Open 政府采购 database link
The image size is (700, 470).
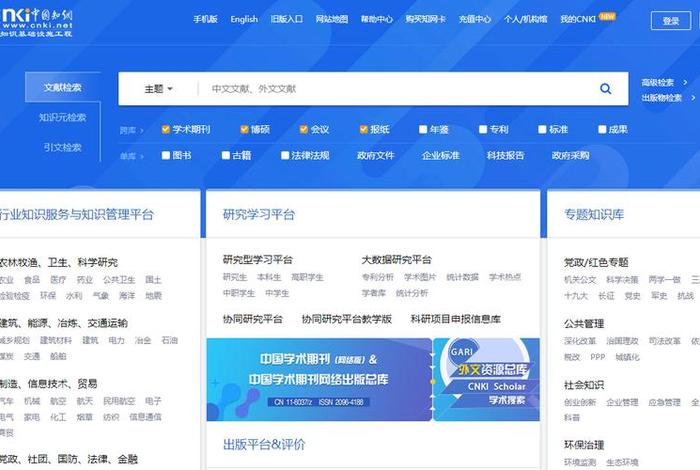(x=571, y=155)
